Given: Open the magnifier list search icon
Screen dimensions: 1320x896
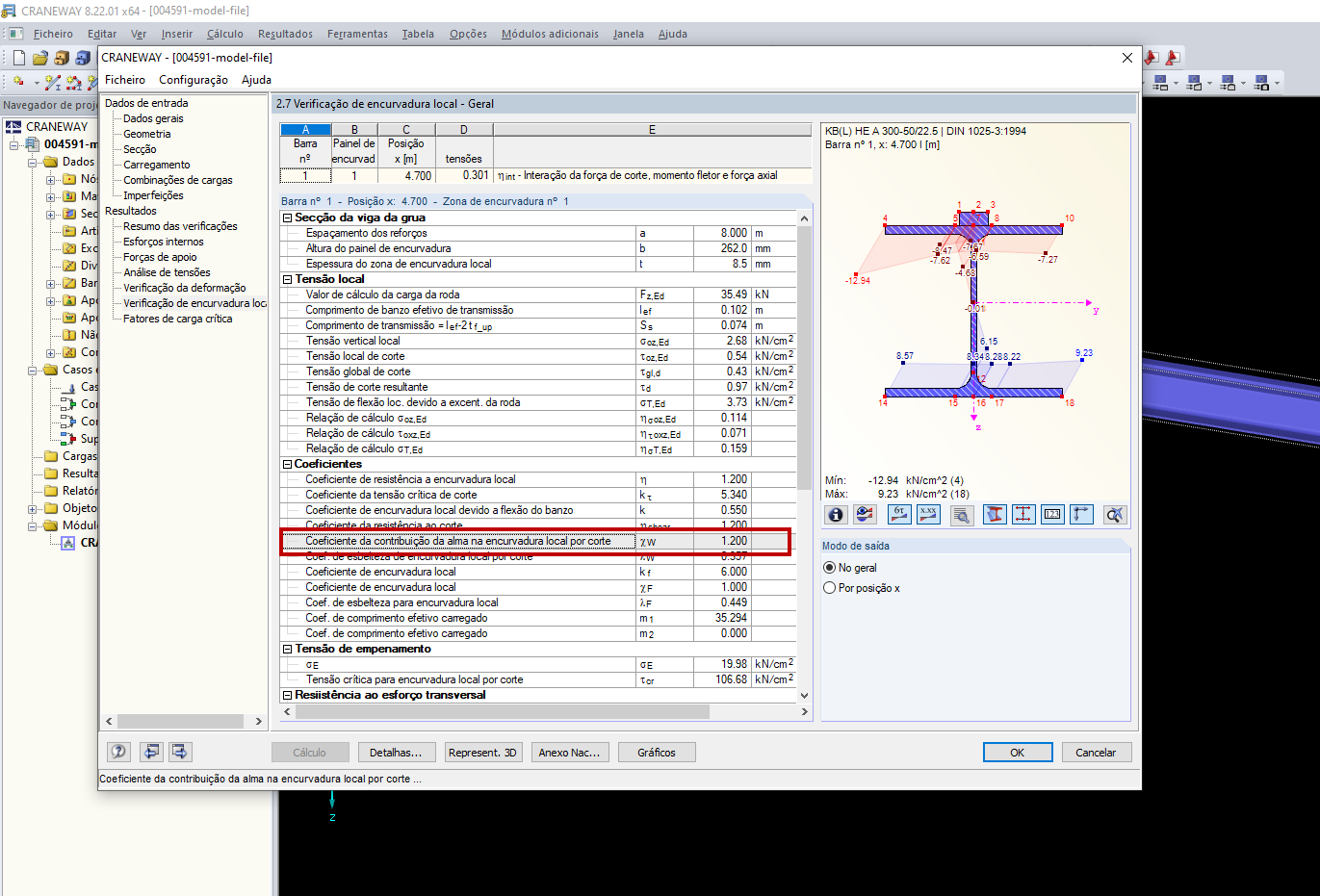Looking at the screenshot, I should tap(962, 515).
